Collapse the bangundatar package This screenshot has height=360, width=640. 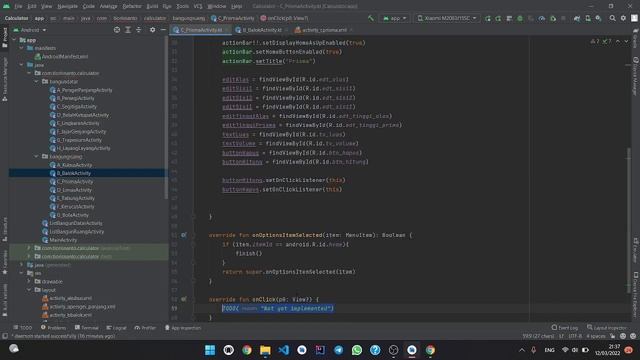pos(36,82)
